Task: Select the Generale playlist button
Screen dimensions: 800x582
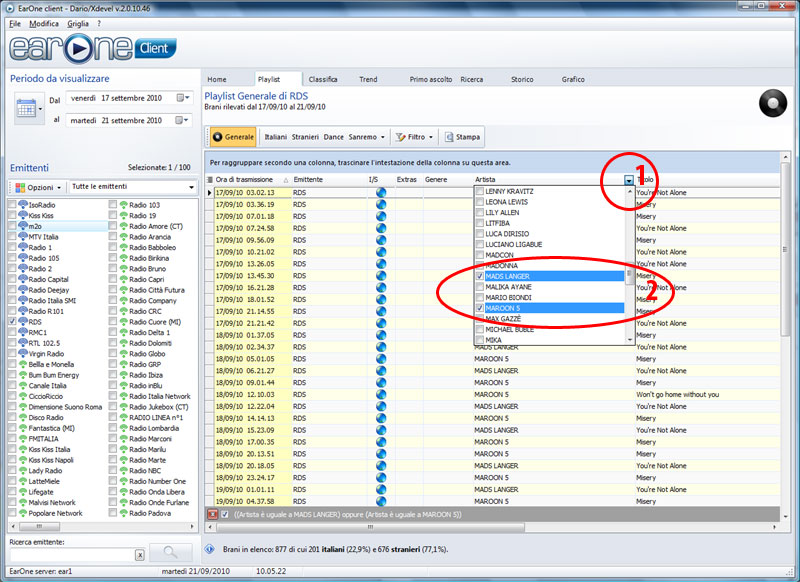Action: click(x=233, y=137)
